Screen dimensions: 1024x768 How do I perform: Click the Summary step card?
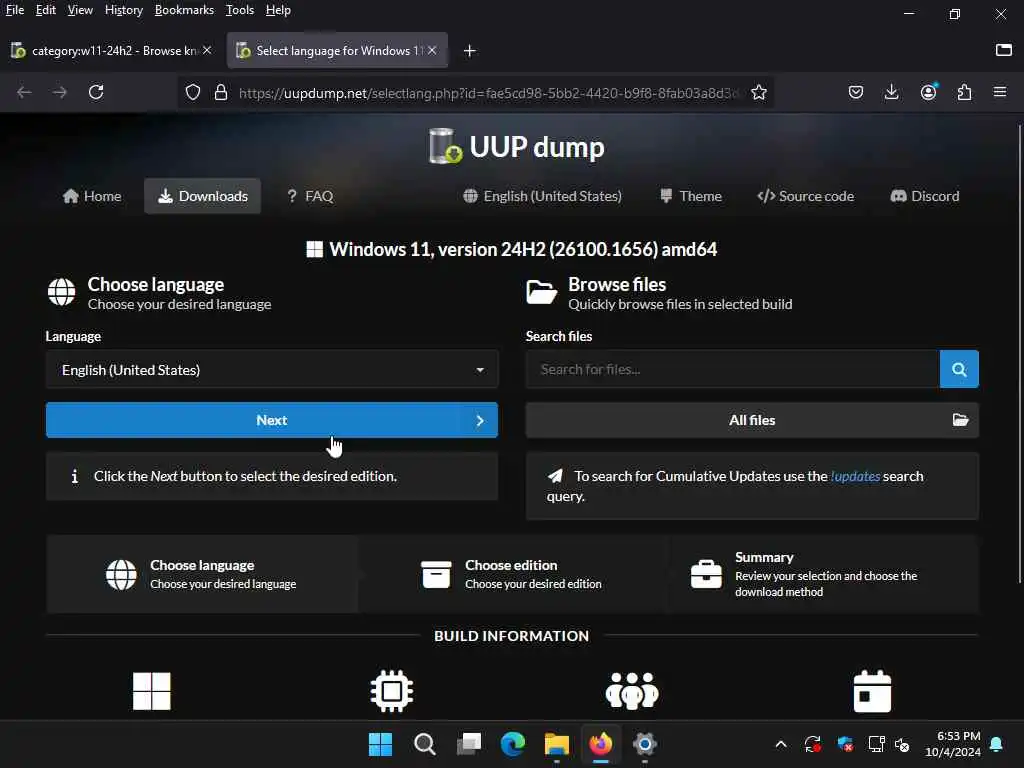coord(824,574)
